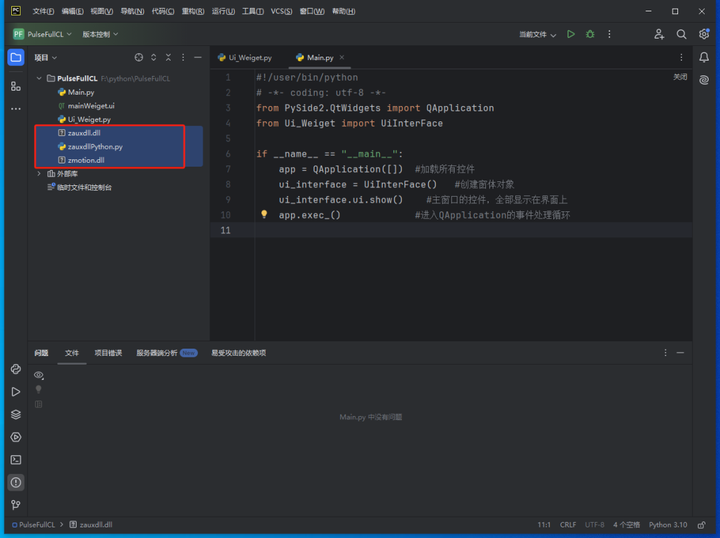Expand the External Libraries node

click(39, 174)
